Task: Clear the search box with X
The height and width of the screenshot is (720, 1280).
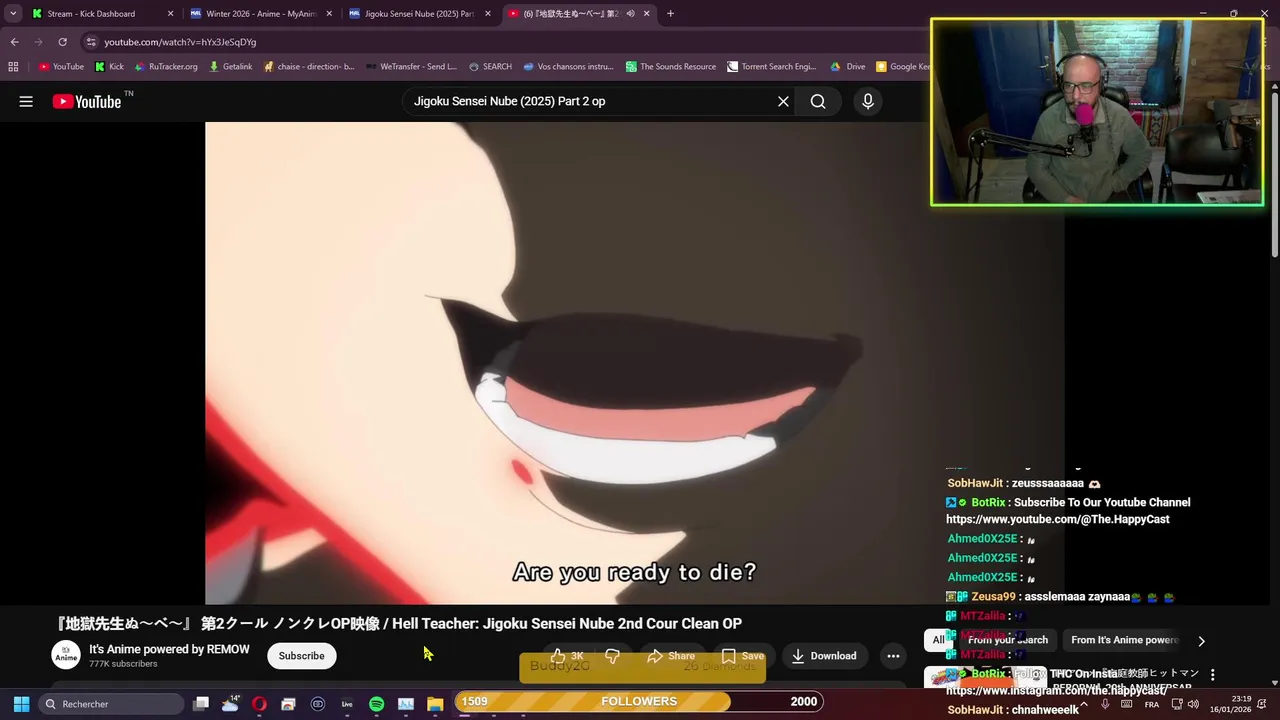Action: point(783,101)
